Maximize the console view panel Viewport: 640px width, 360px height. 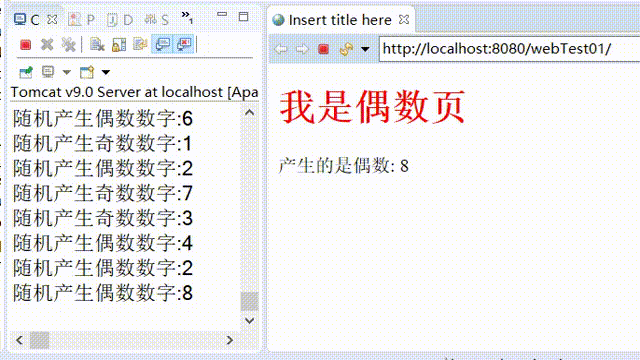coord(243,16)
